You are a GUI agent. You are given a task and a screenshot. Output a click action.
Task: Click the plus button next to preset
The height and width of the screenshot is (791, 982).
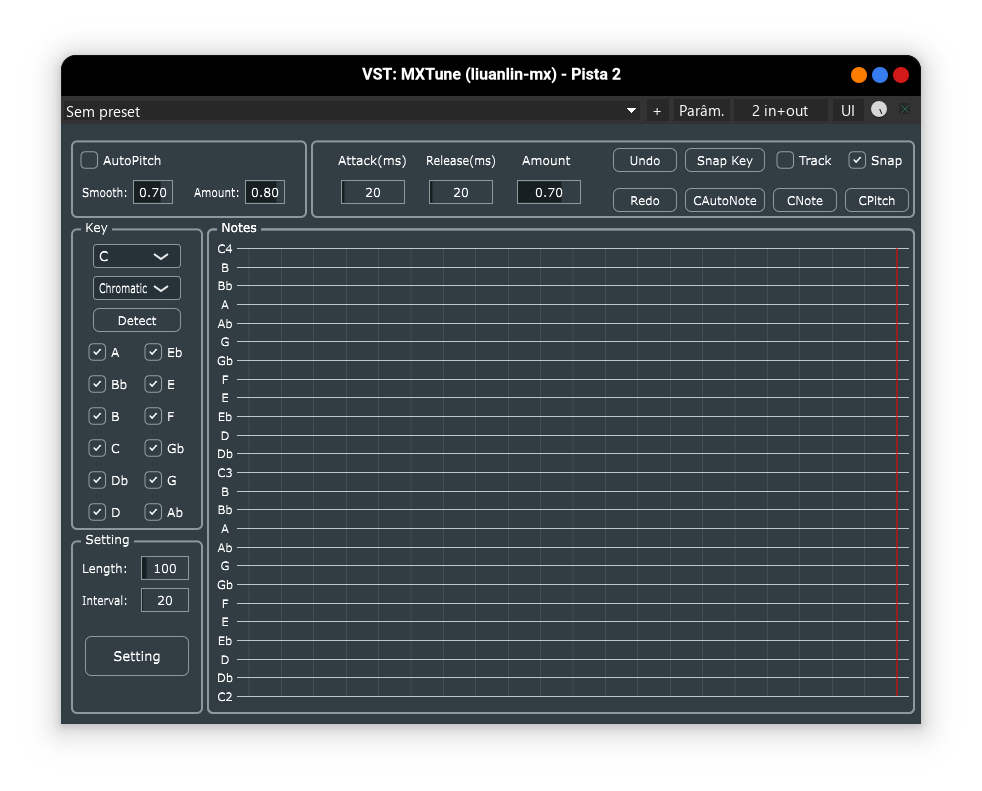pos(657,111)
